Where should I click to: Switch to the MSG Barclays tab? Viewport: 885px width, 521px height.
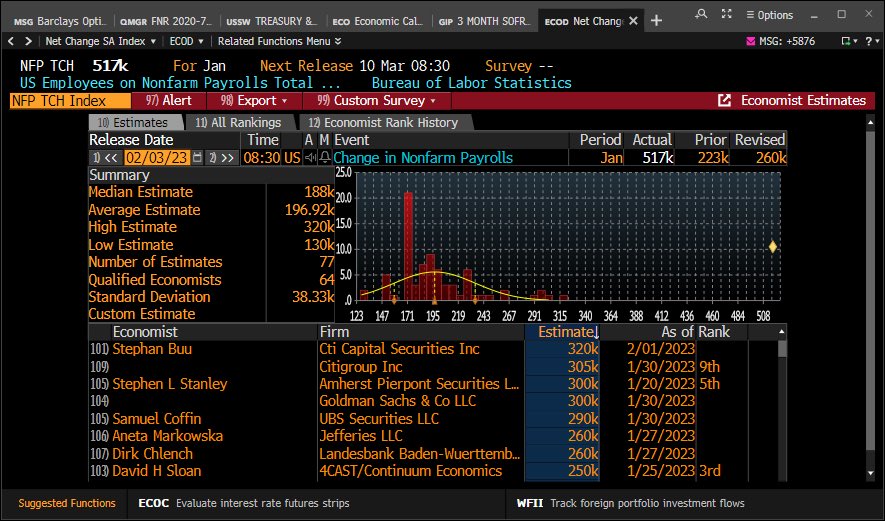coord(59,21)
